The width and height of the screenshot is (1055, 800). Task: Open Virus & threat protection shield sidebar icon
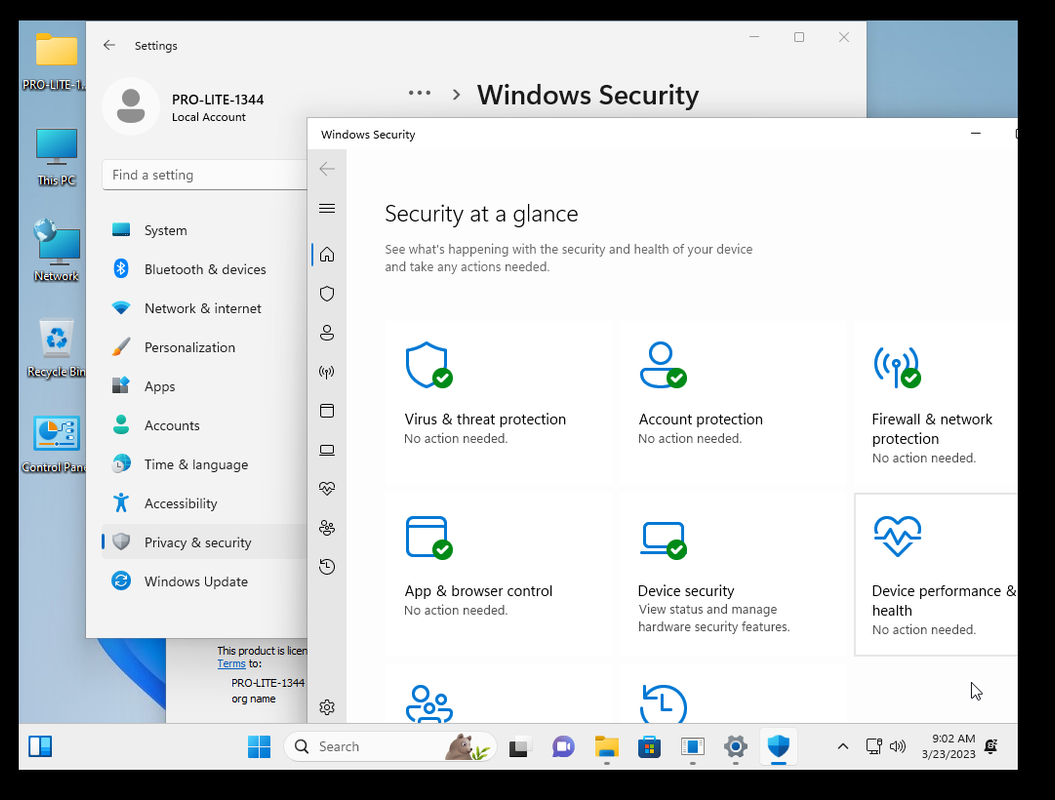click(327, 293)
